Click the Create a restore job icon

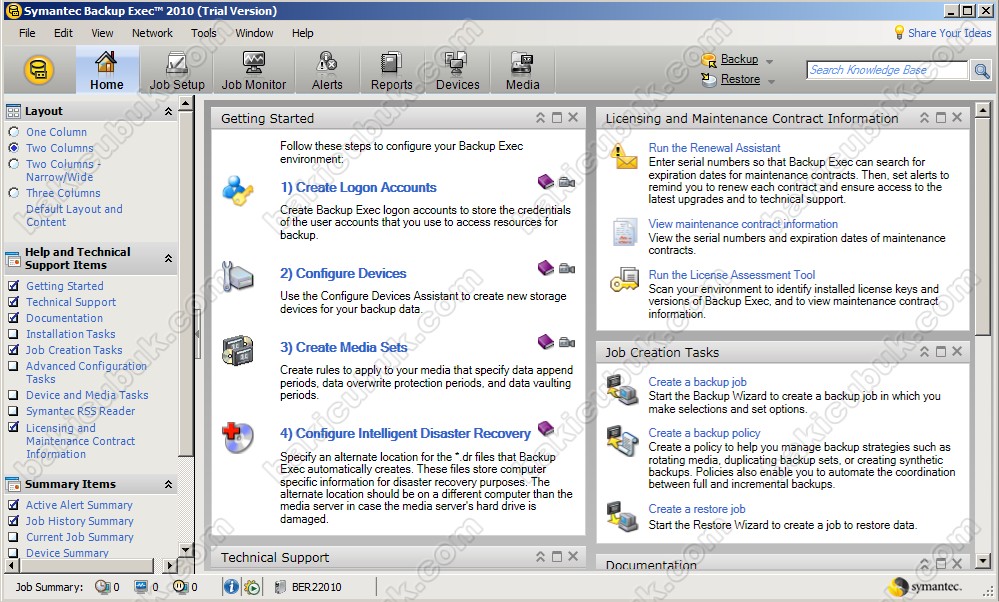click(622, 517)
